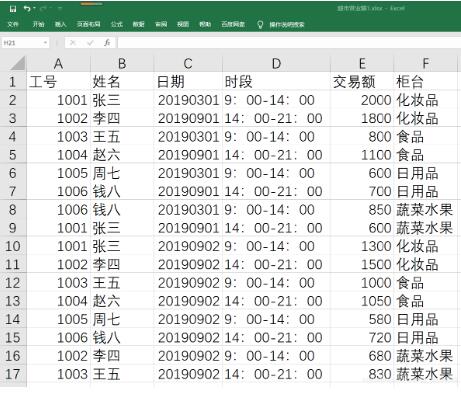Click the 交易额 header cell
This screenshot has height=396, width=461.
(362, 81)
